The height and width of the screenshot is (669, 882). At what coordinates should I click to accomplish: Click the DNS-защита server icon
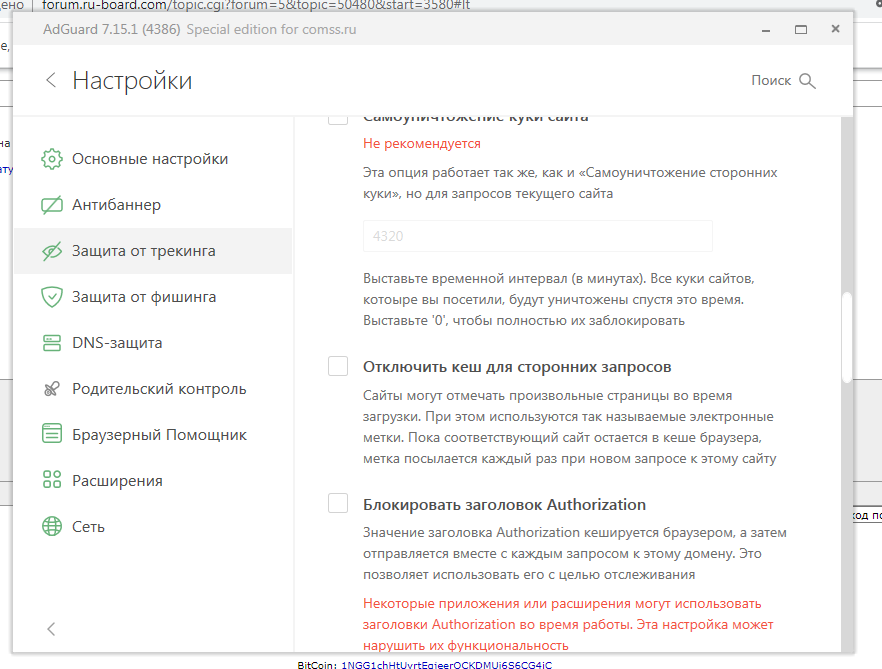tap(52, 343)
